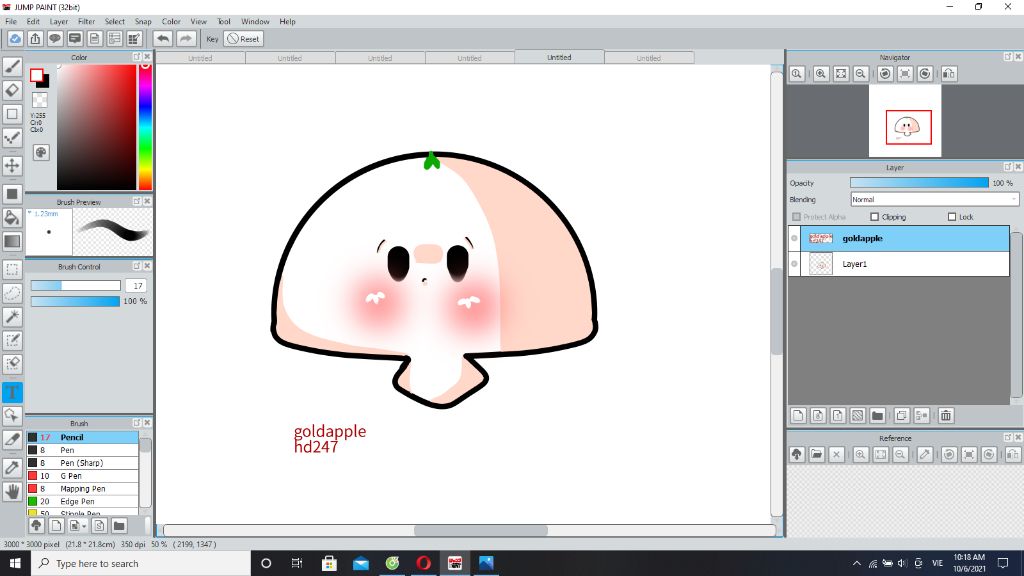The image size is (1024, 576).
Task: Expand the brush size arrow in Brush Preview
Action: [29, 213]
